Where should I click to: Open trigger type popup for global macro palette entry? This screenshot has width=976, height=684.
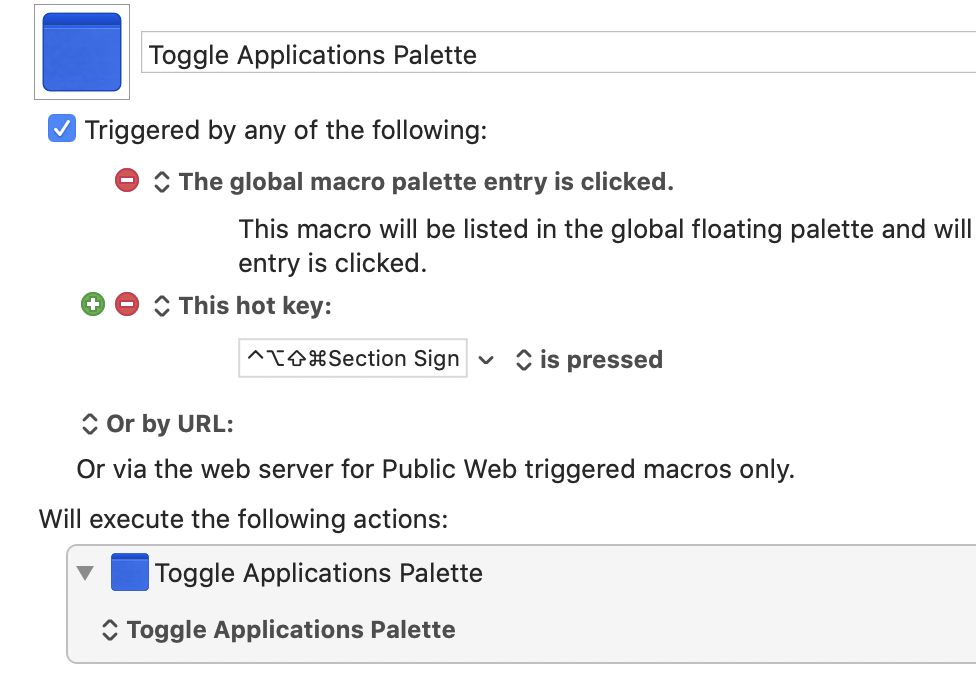click(x=162, y=182)
